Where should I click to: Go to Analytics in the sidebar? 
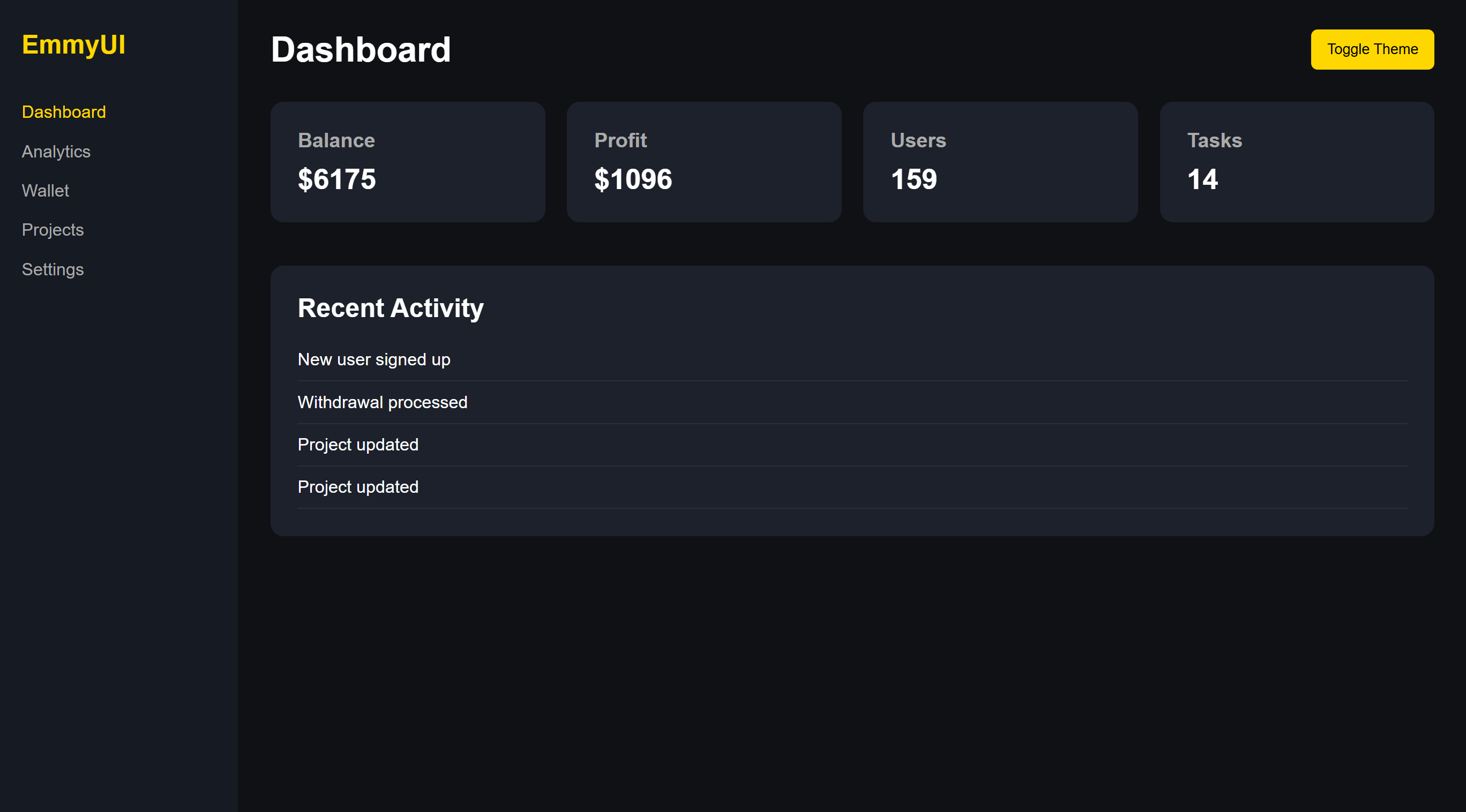[x=56, y=152]
